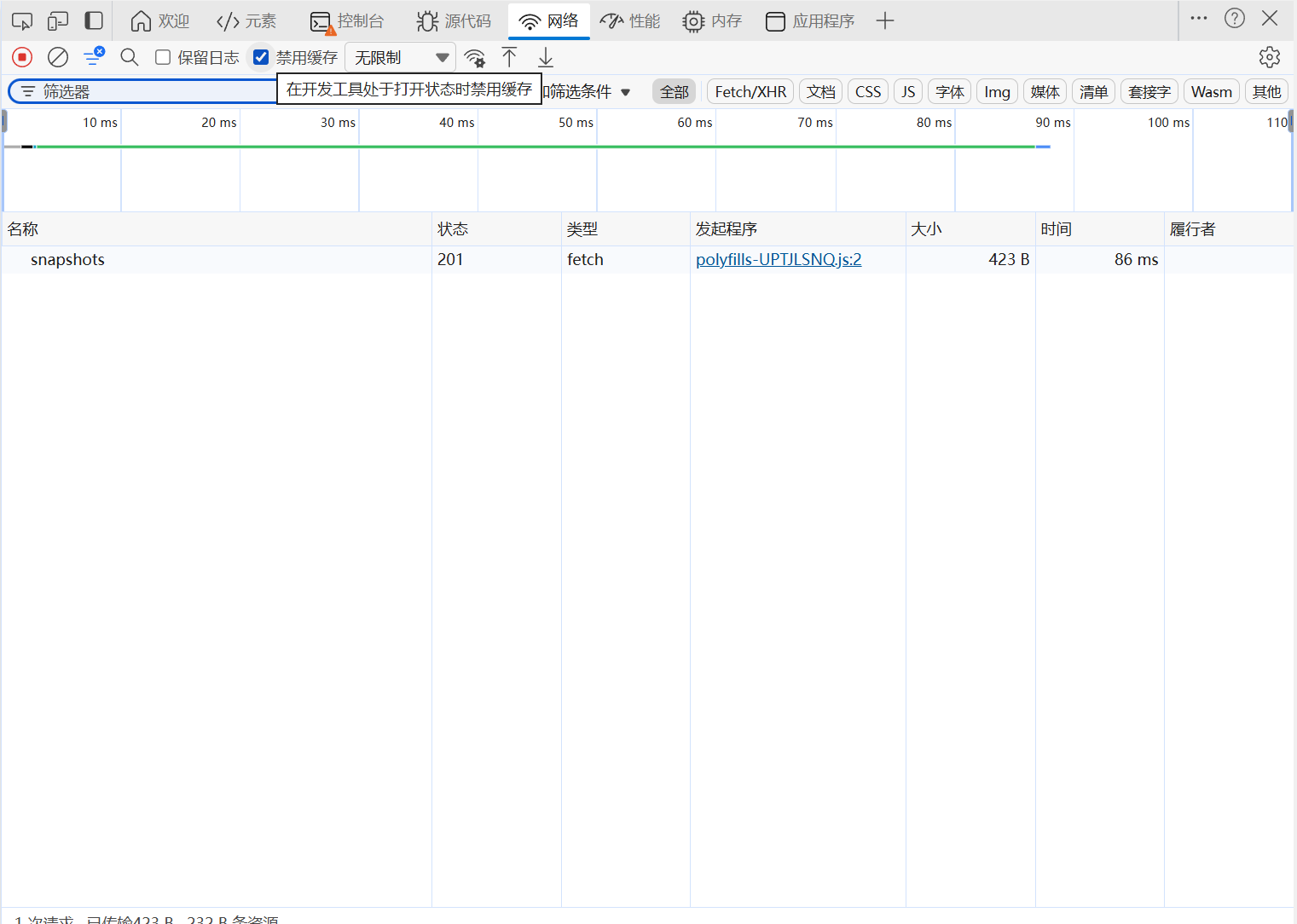
Task: Filter requests by 其他
Action: pos(1267,92)
